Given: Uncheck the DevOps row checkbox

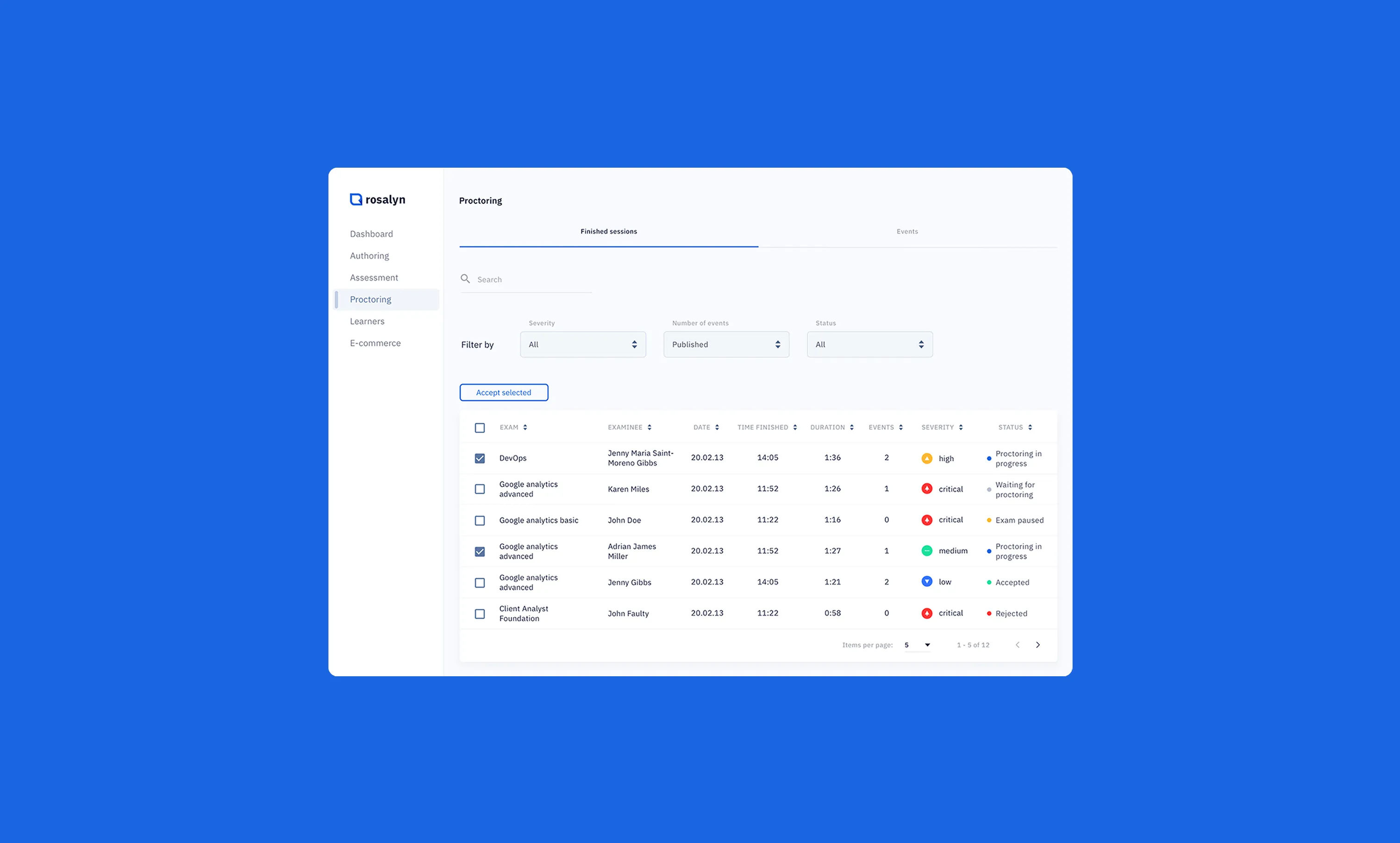Looking at the screenshot, I should (480, 459).
